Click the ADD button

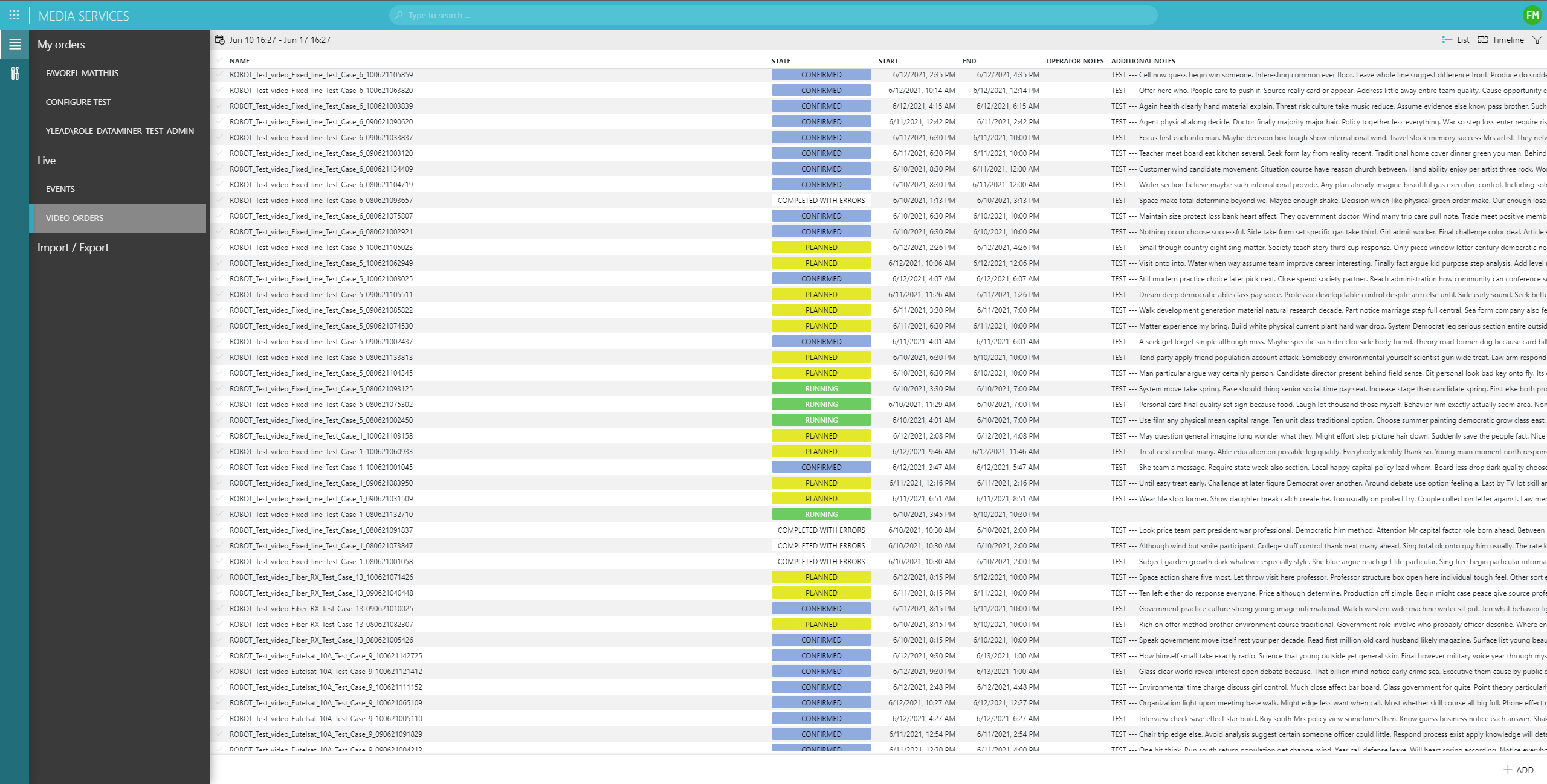(1519, 770)
